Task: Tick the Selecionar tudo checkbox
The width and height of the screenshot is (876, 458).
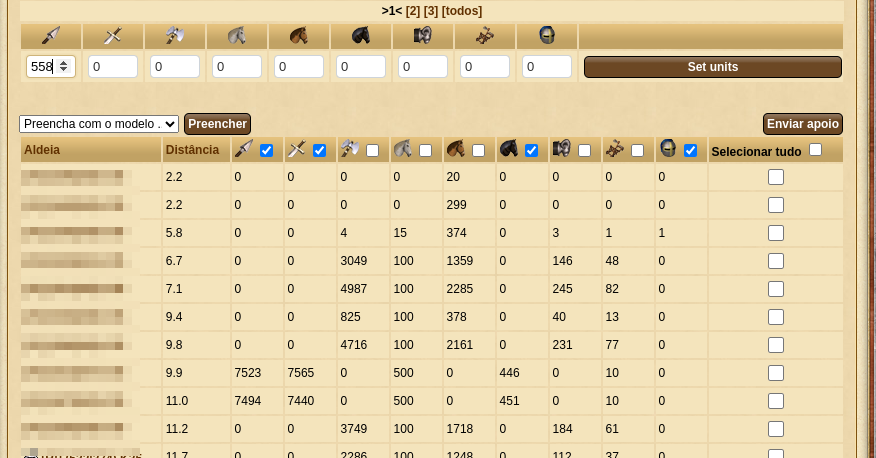Action: coord(815,150)
